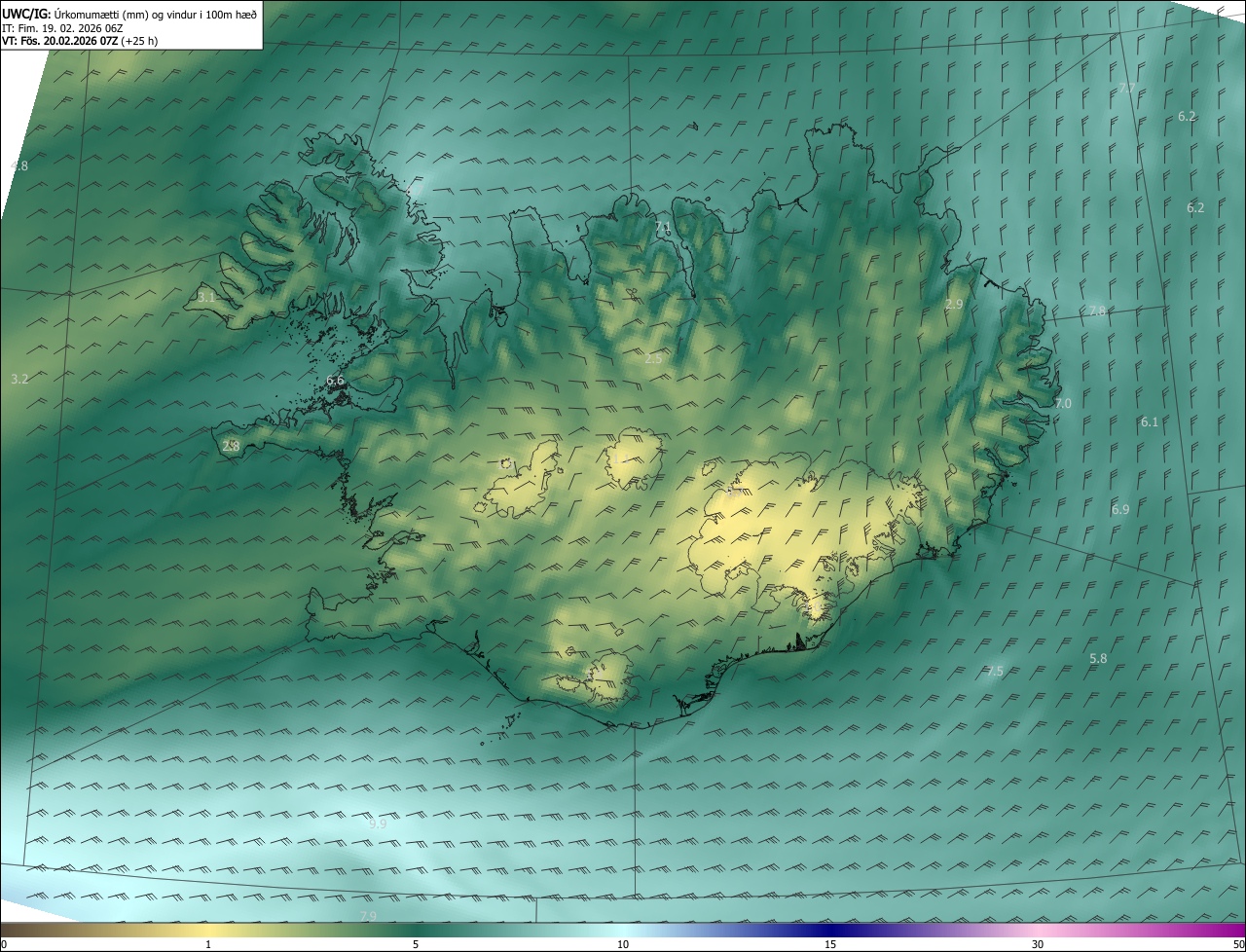Screen dimensions: 1246x952
Task: Click the 50 label on the color scale
Action: 1238,944
